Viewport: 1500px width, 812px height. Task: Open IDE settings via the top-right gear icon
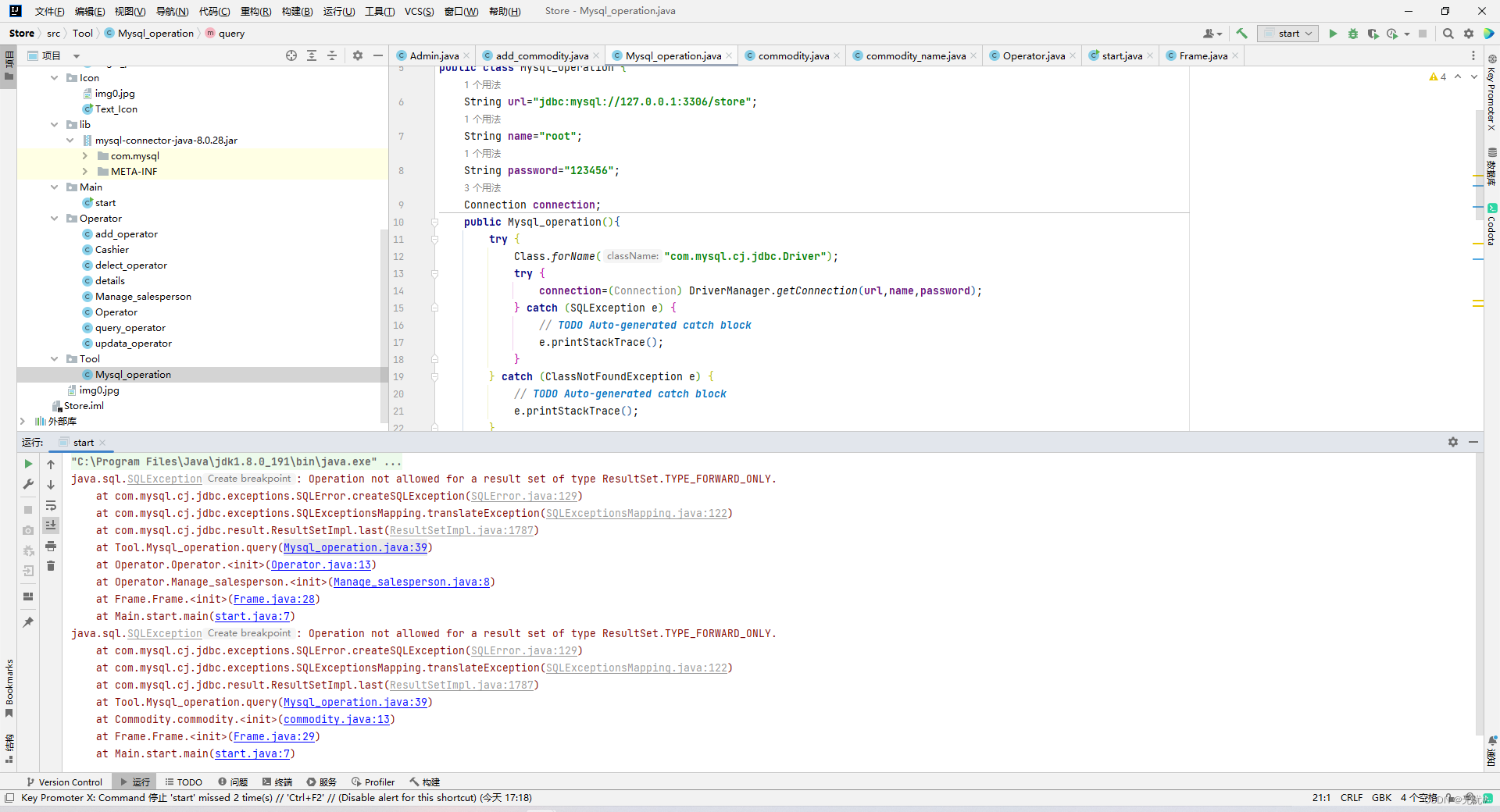pos(1469,34)
